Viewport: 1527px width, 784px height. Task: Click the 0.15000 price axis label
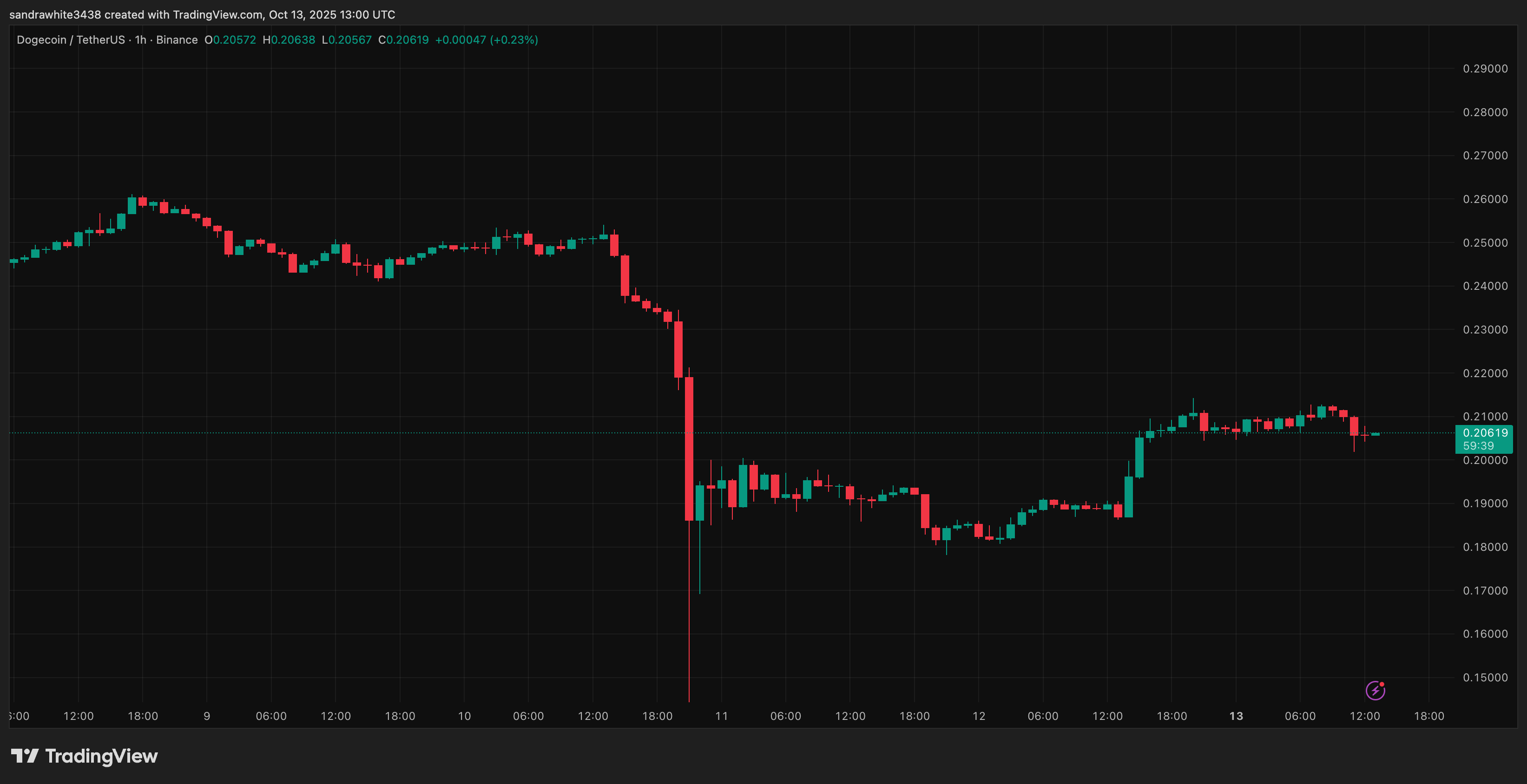[x=1485, y=677]
